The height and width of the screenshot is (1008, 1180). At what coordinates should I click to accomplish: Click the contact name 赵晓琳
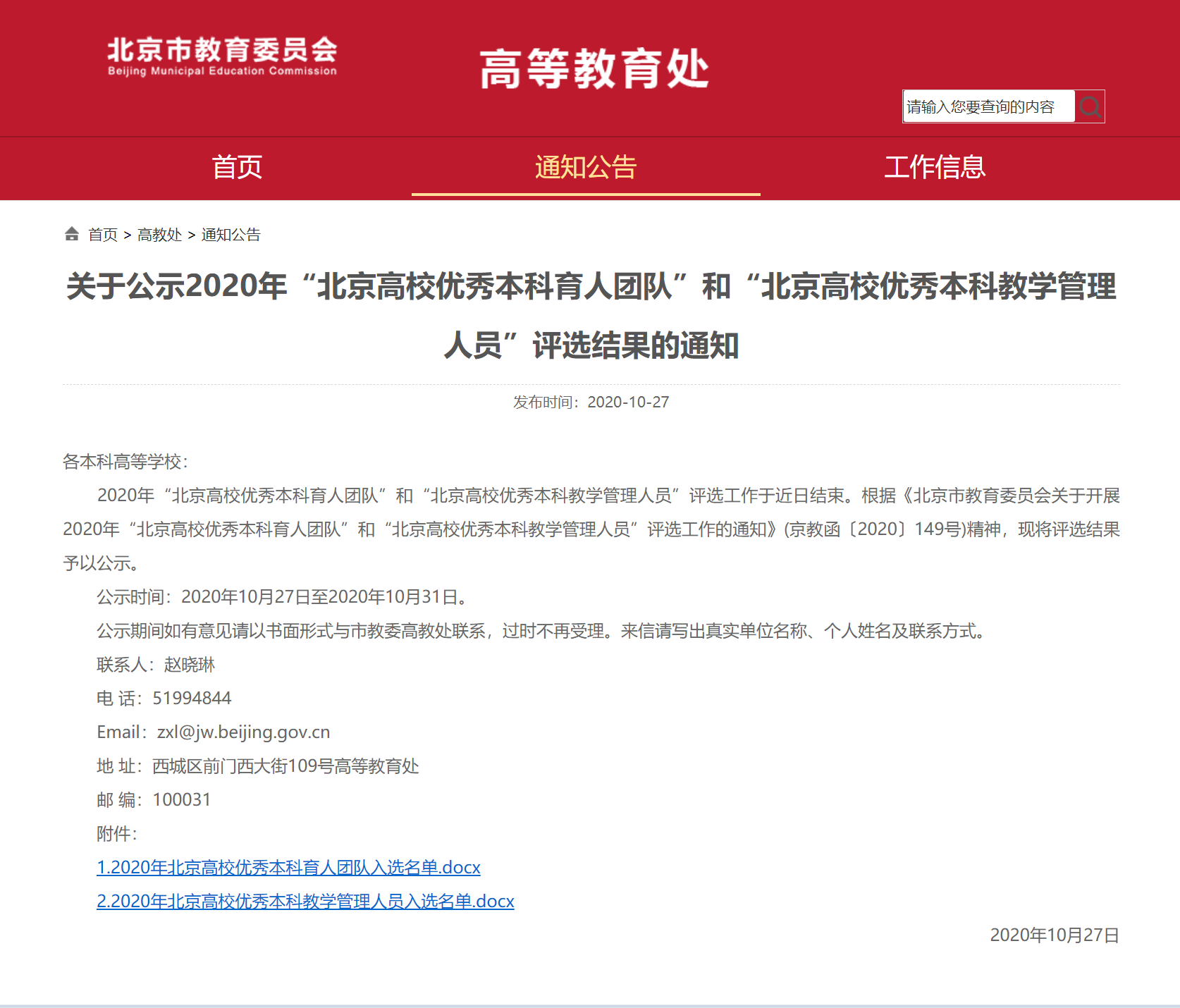(x=190, y=665)
